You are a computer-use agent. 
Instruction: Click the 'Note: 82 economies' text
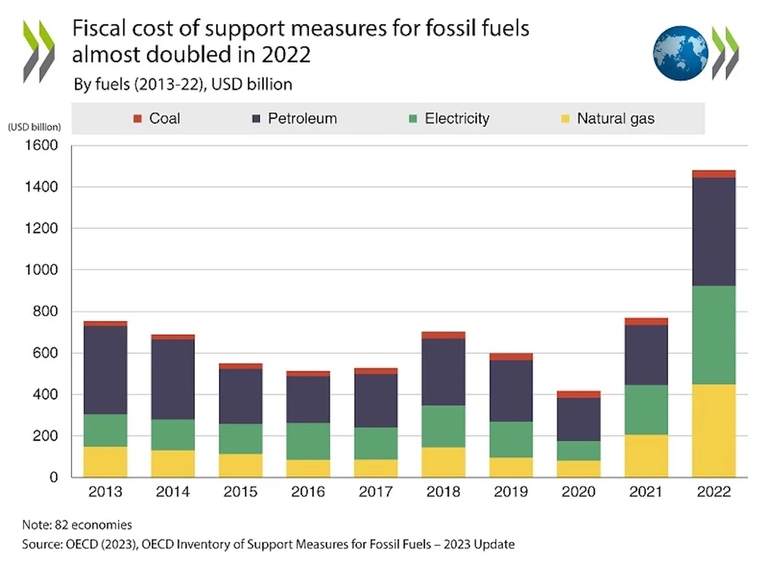[77, 524]
